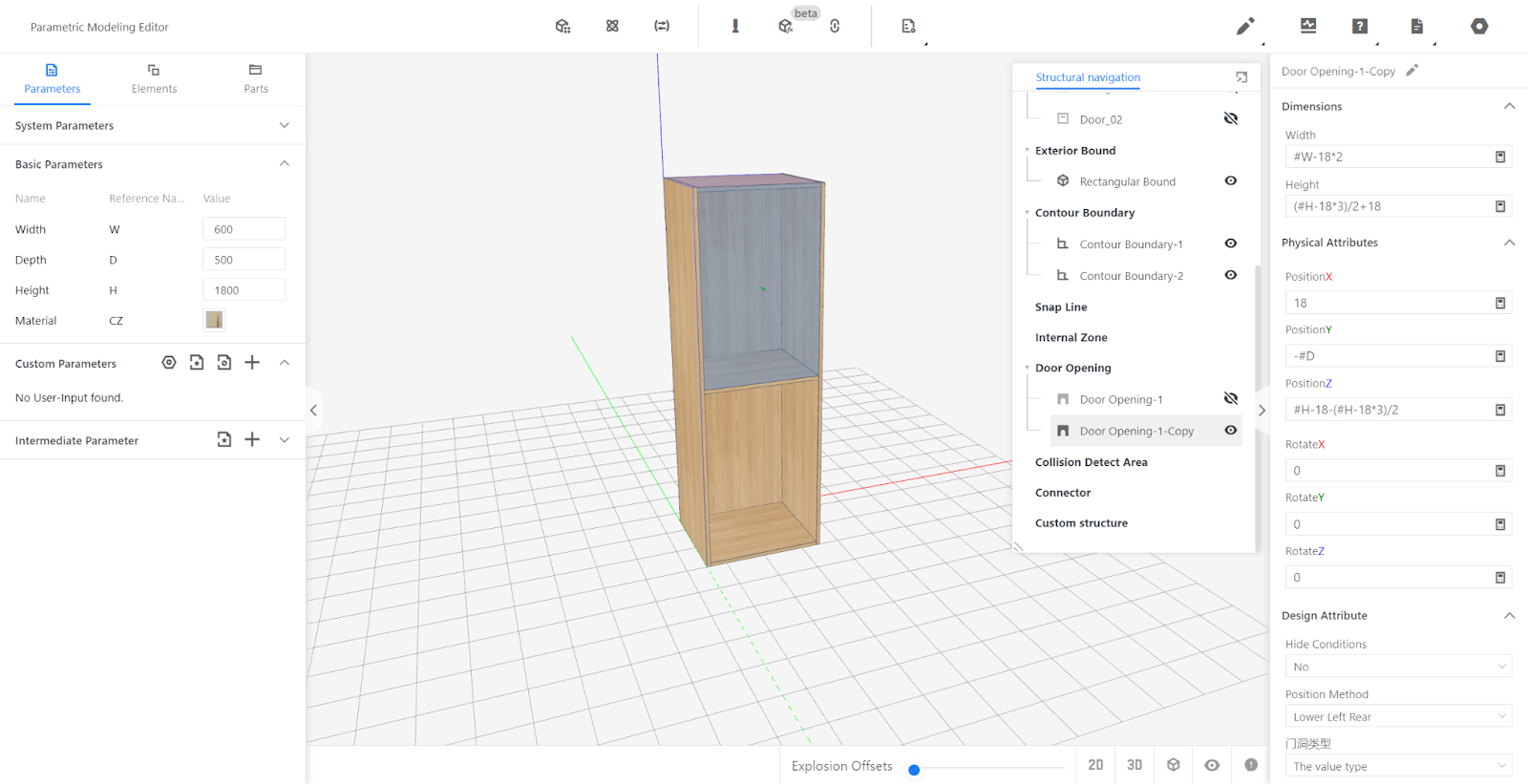The width and height of the screenshot is (1528, 784).
Task: Select Collision Detect Area in navigation
Action: tap(1091, 462)
